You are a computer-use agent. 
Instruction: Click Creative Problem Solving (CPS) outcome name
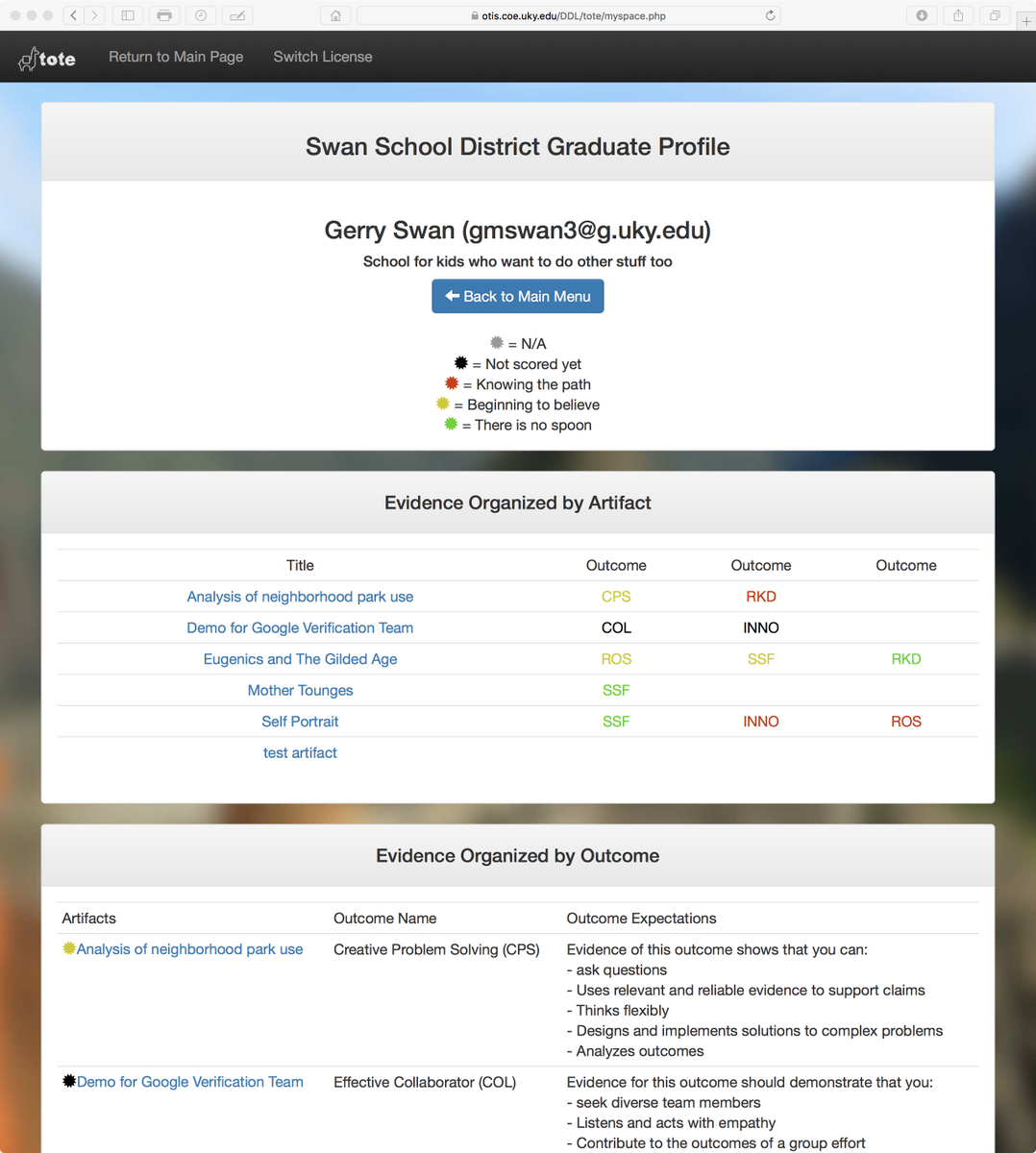(x=436, y=949)
